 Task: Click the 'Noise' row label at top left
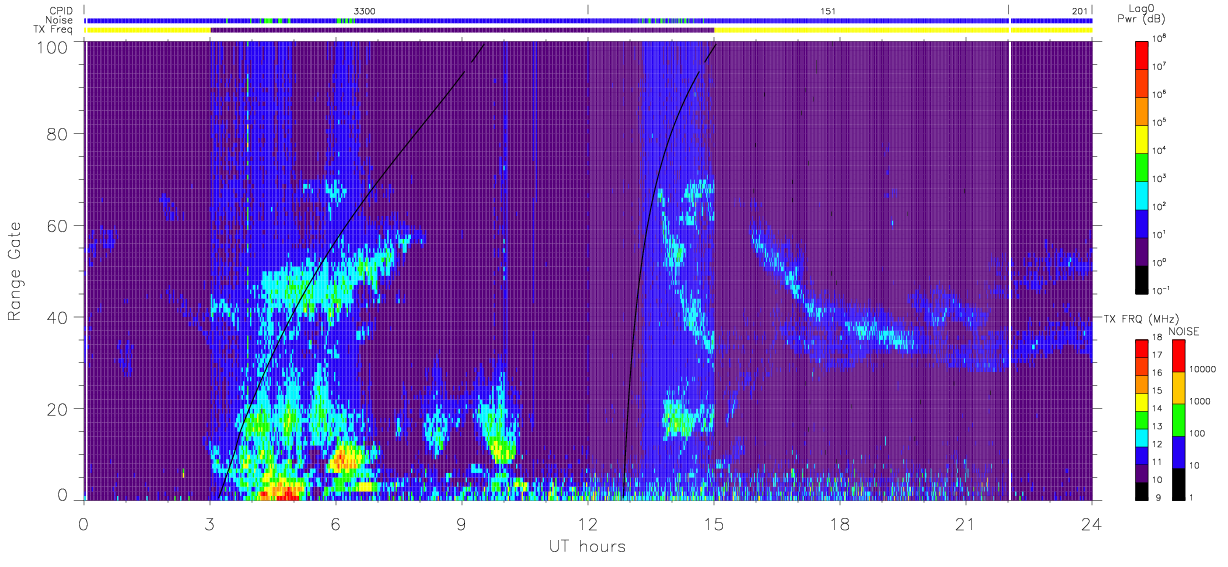(x=60, y=20)
